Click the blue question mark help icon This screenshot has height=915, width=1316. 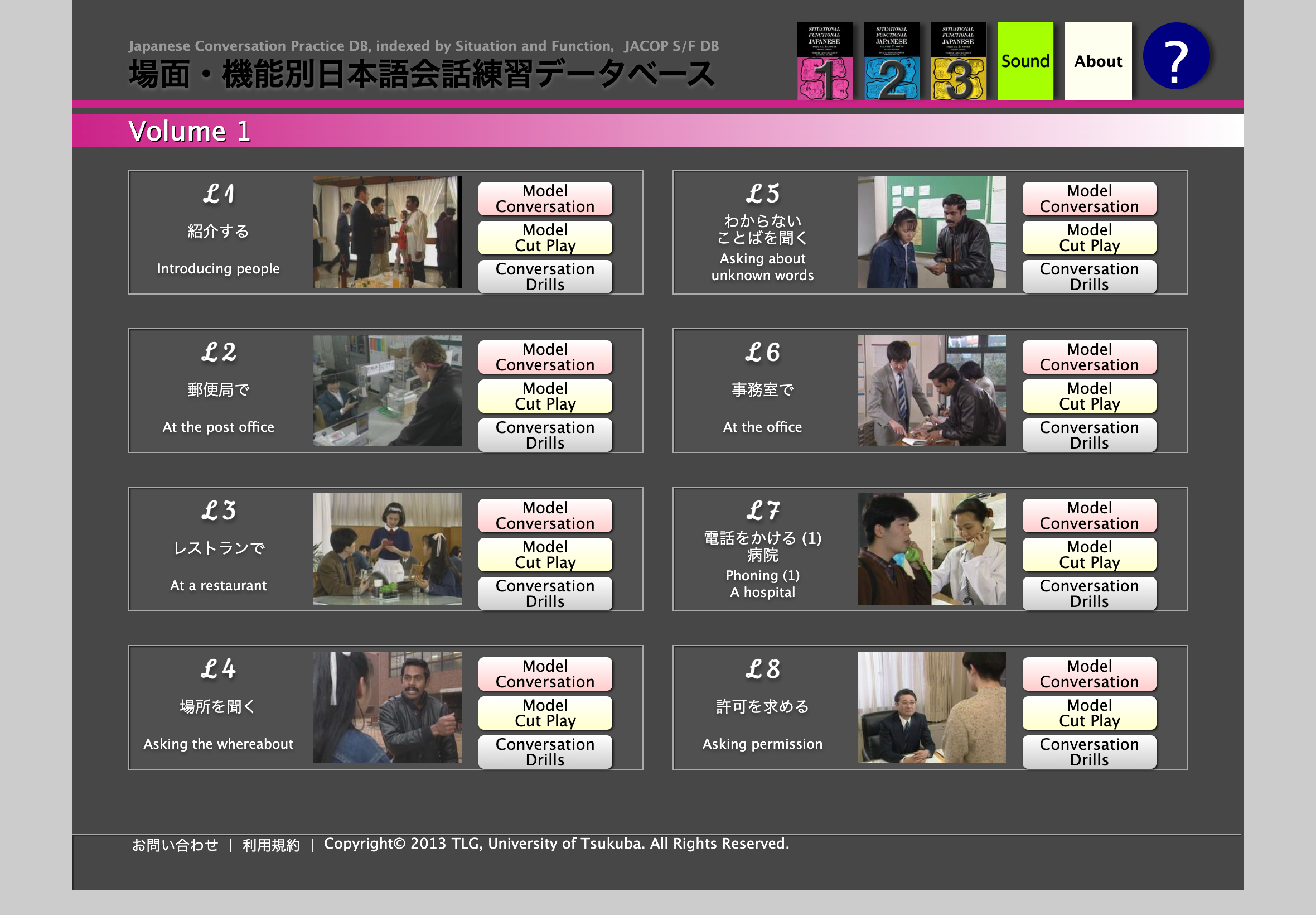pos(1175,56)
